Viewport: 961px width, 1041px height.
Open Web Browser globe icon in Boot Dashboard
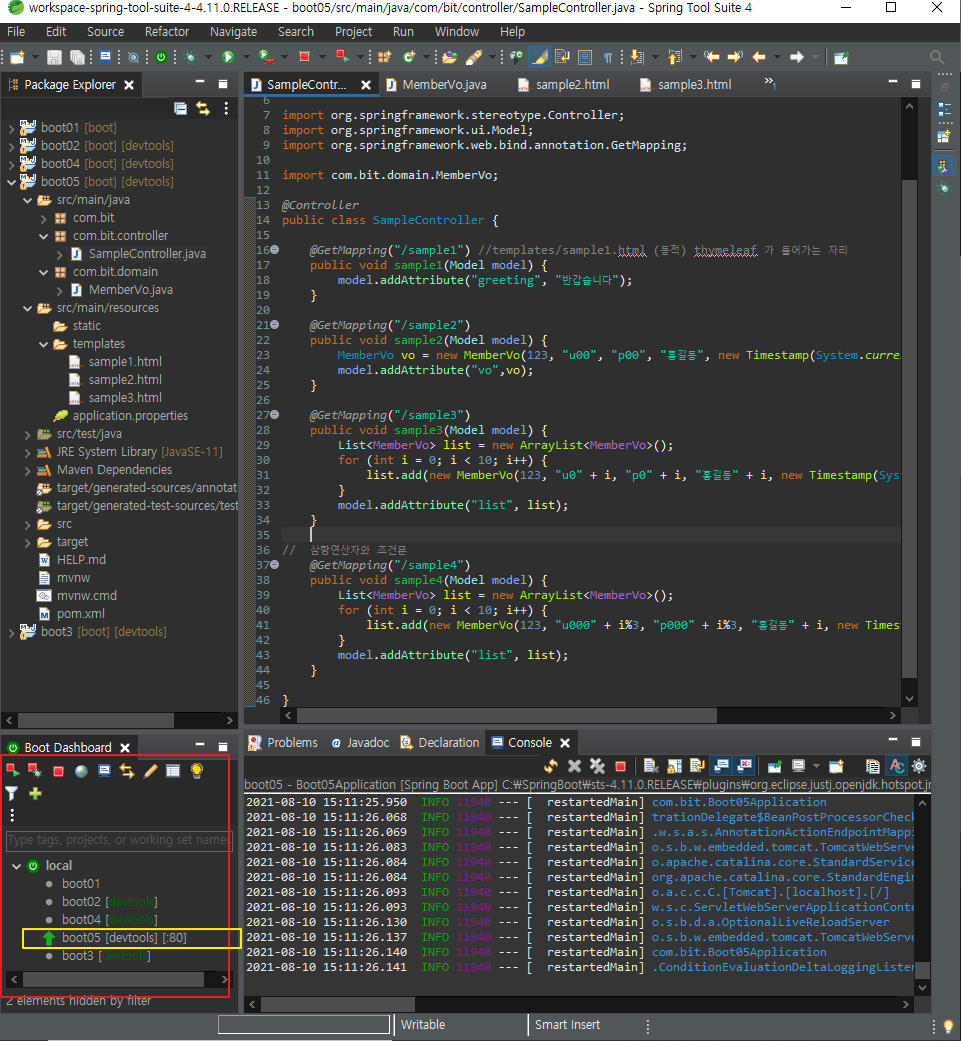(x=81, y=771)
